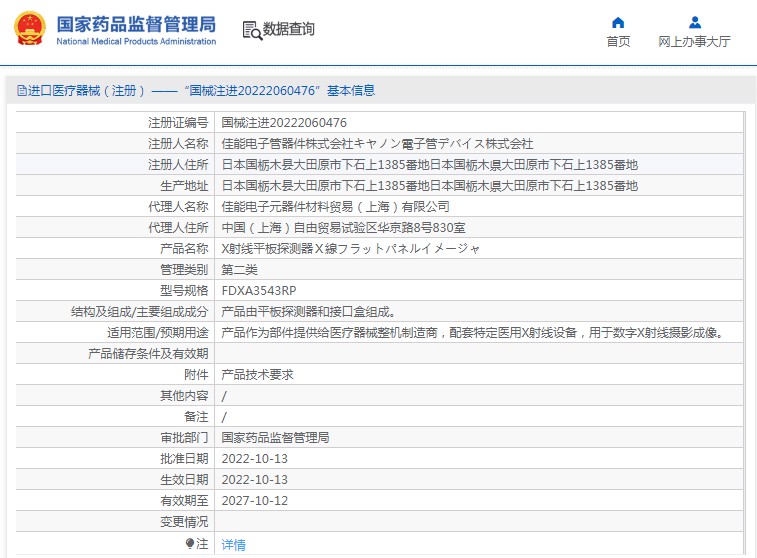Select registration number 国械注进20222060476 cell
The image size is (757, 558).
[x=284, y=123]
